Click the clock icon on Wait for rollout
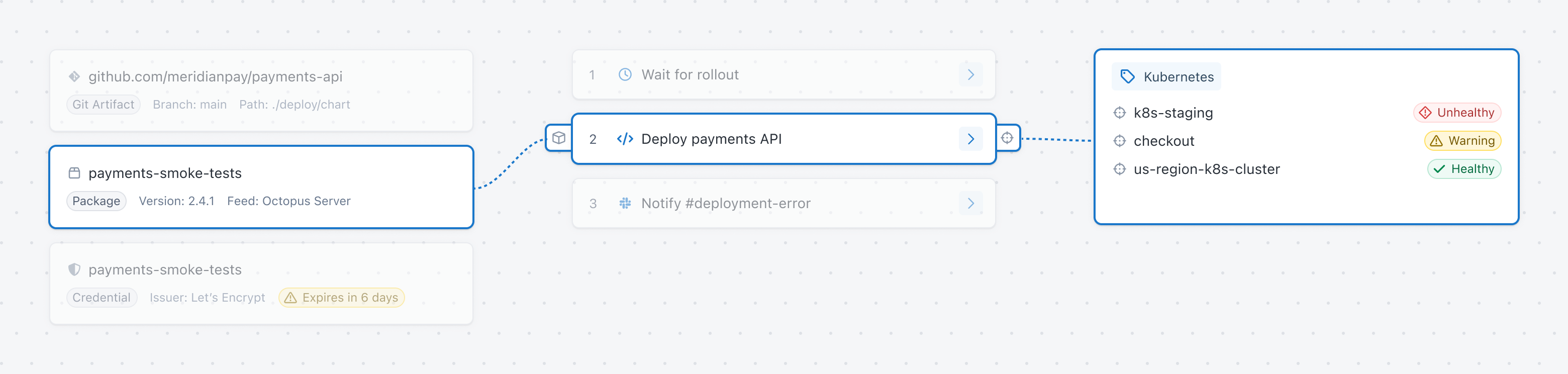 pos(625,74)
